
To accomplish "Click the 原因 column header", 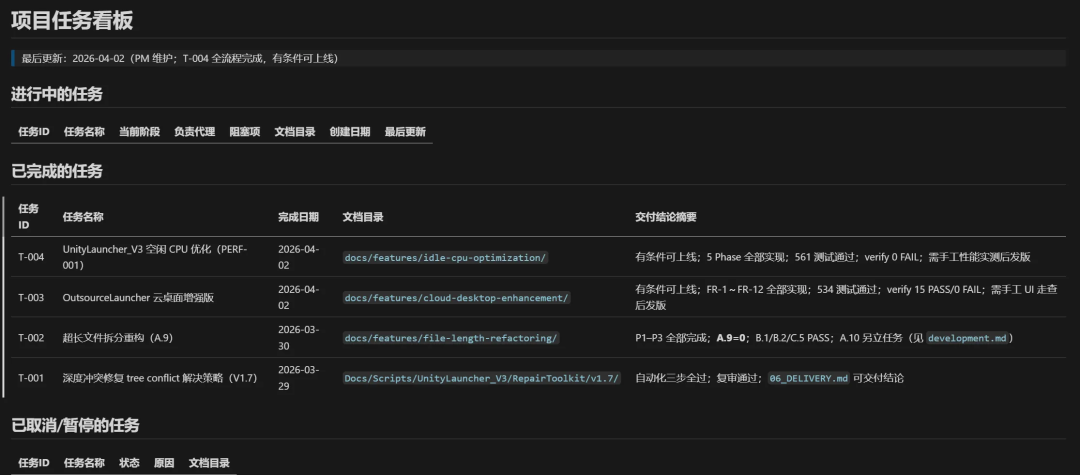I will tap(164, 463).
